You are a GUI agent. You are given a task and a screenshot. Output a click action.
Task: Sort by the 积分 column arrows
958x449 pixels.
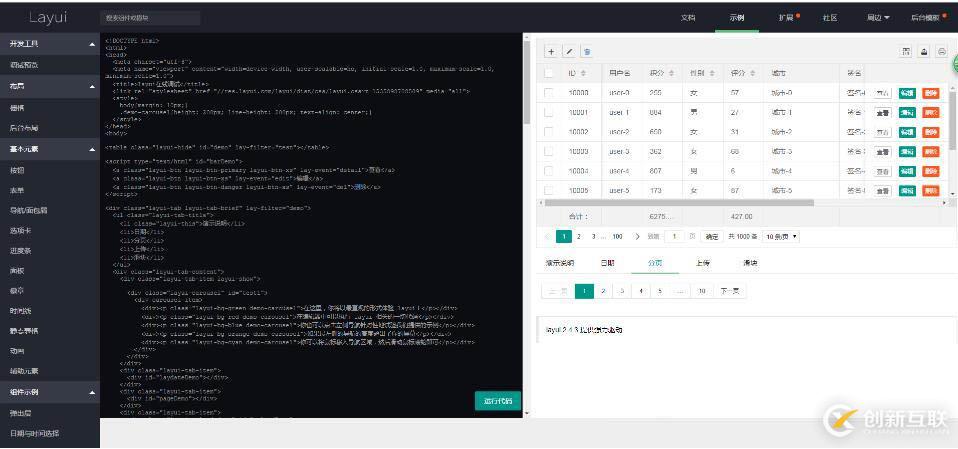click(672, 73)
